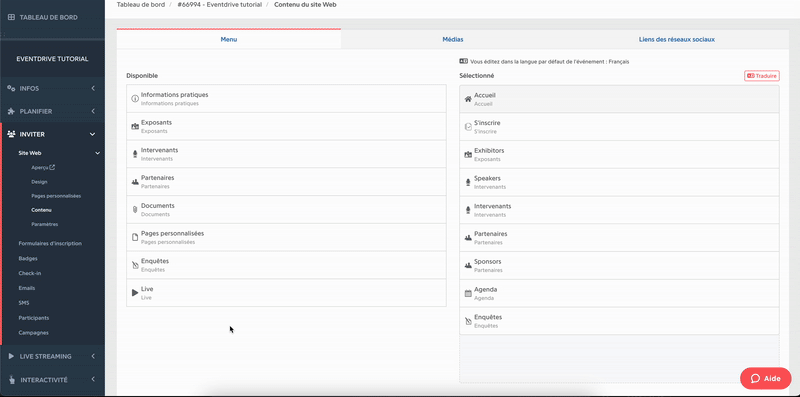Click the Accueil home icon
Screen dimensions: 800x397
468,100
